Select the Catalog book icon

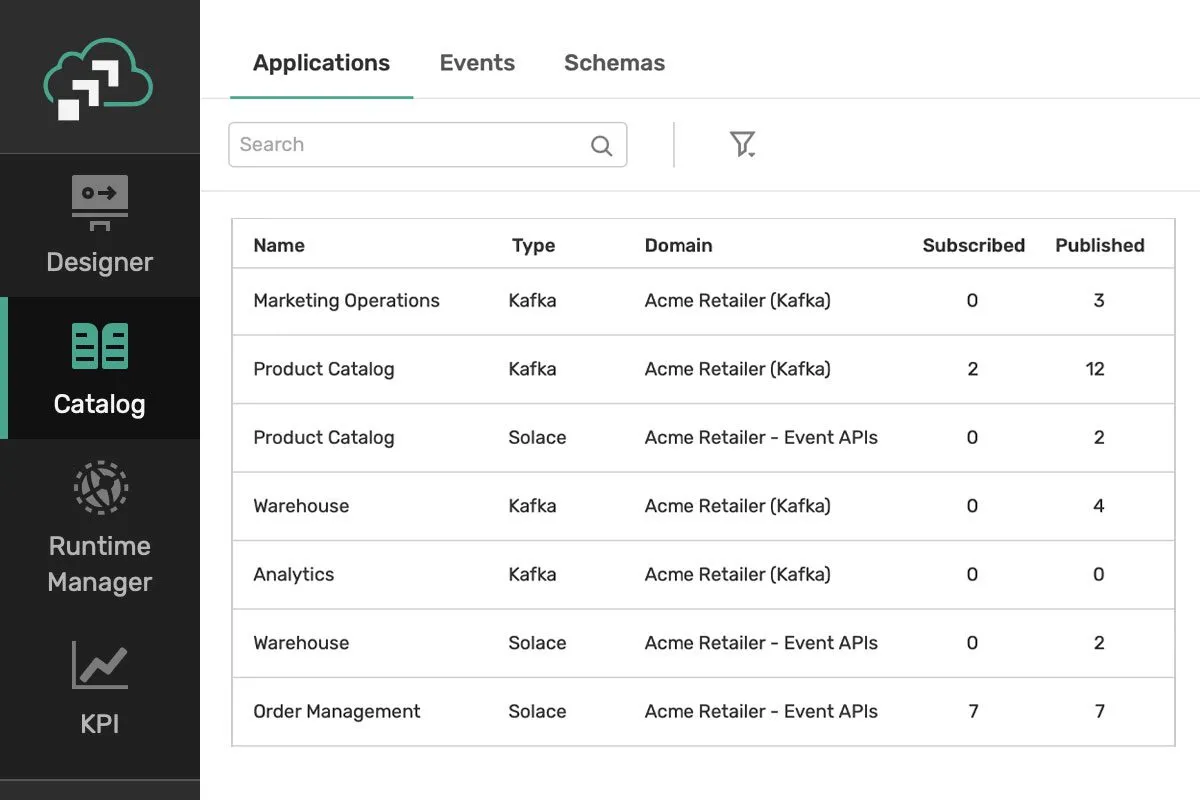[99, 346]
